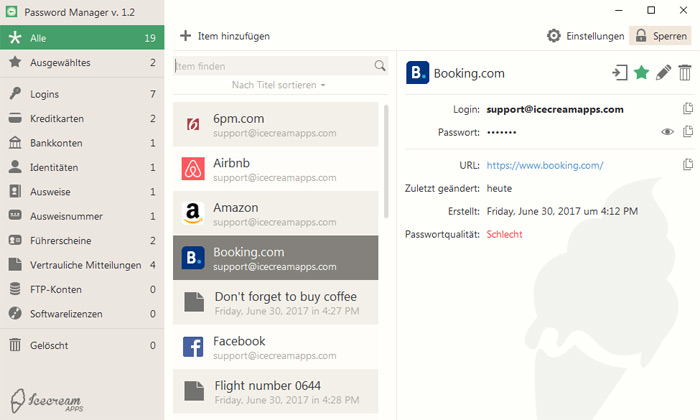Click the Ausweisnummer sidebar icon
700x420 pixels.
[15, 216]
